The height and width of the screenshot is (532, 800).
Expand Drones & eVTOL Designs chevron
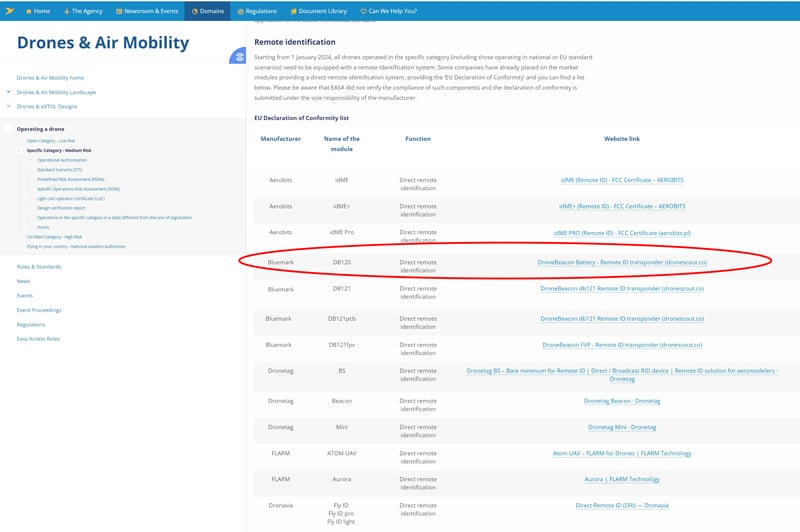(x=9, y=106)
